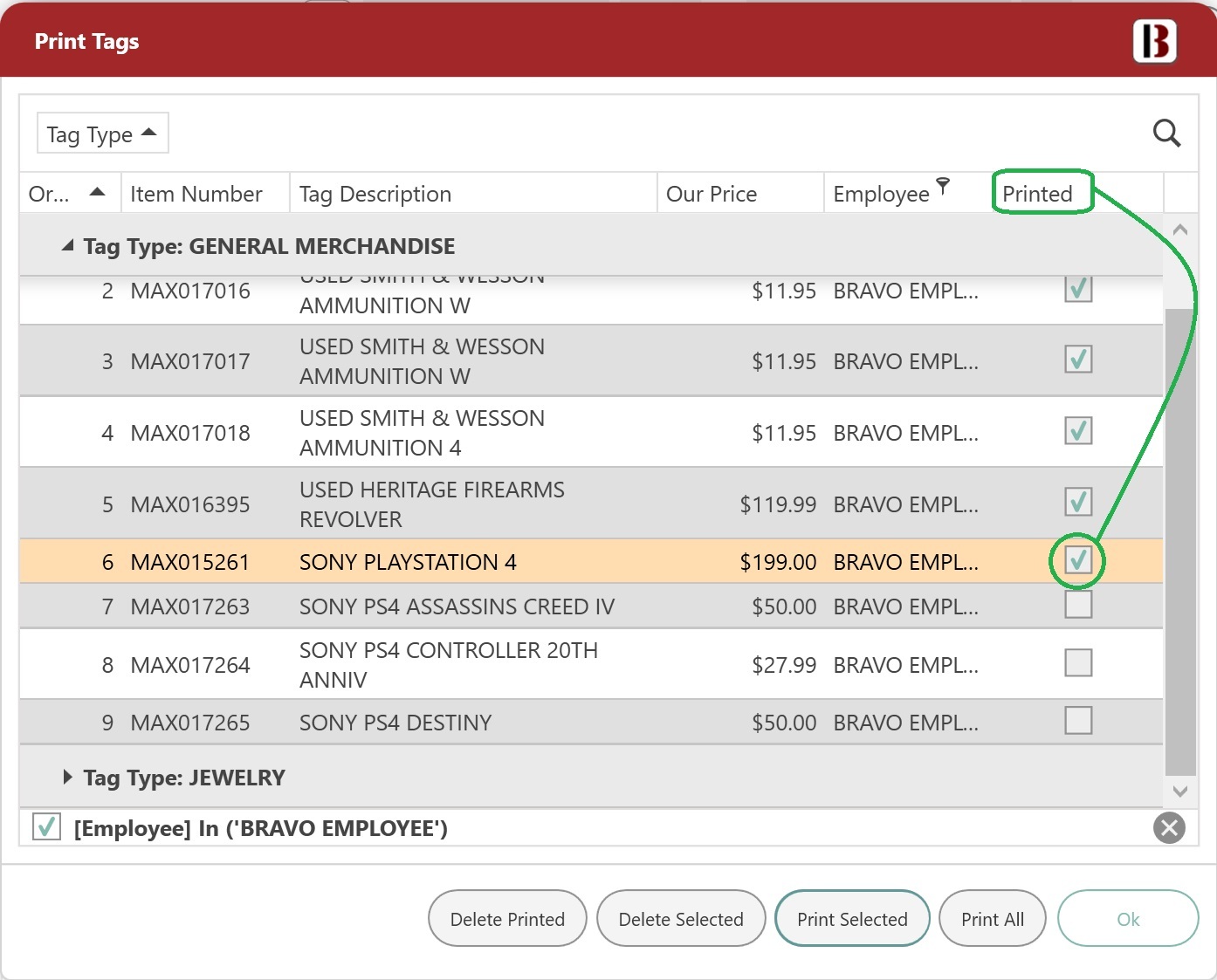Screen dimensions: 1217x980
Task: Disable the Employee filter checkbox
Action: coord(46,826)
